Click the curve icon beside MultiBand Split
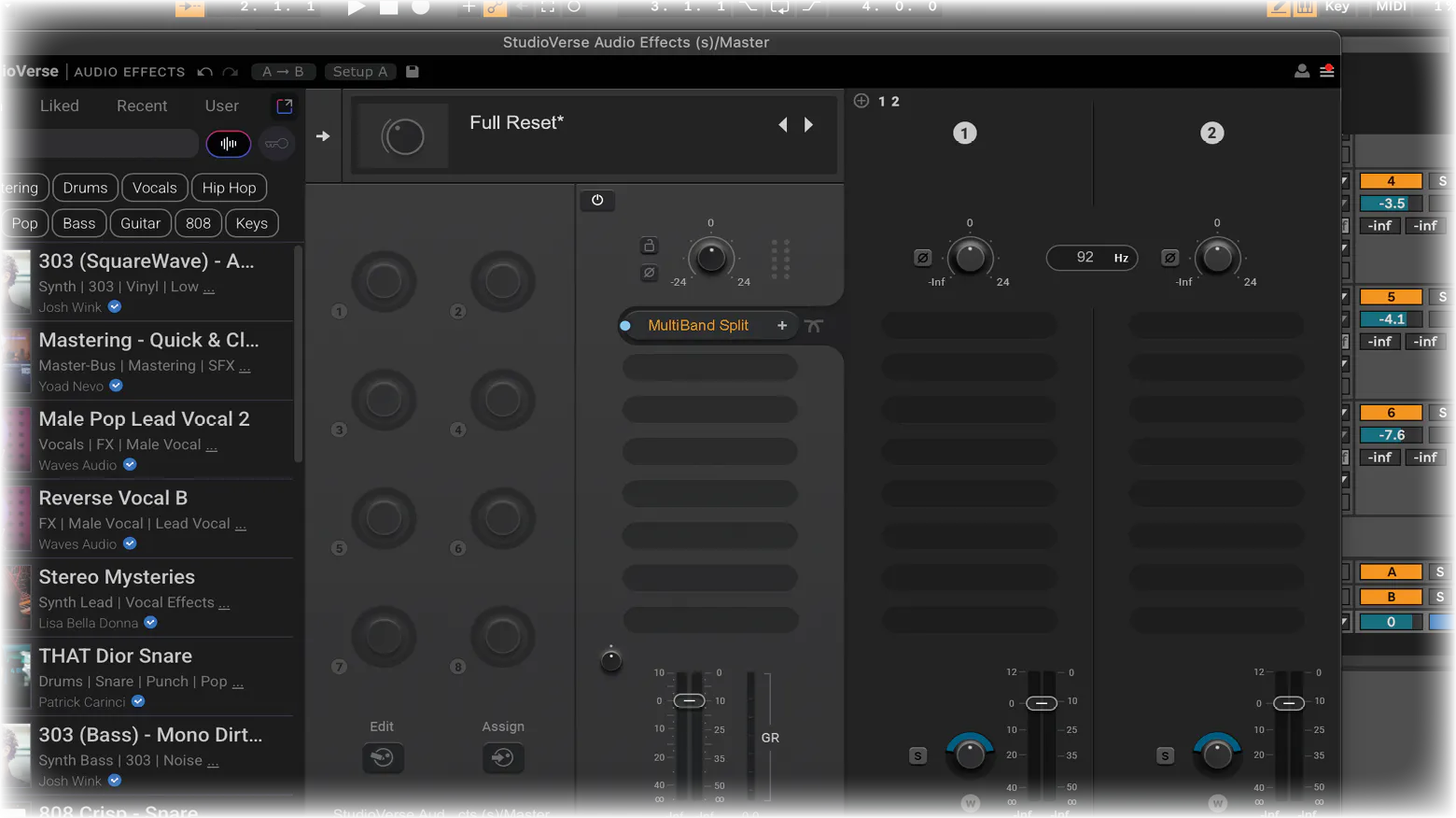This screenshot has width=1456, height=818. click(814, 325)
